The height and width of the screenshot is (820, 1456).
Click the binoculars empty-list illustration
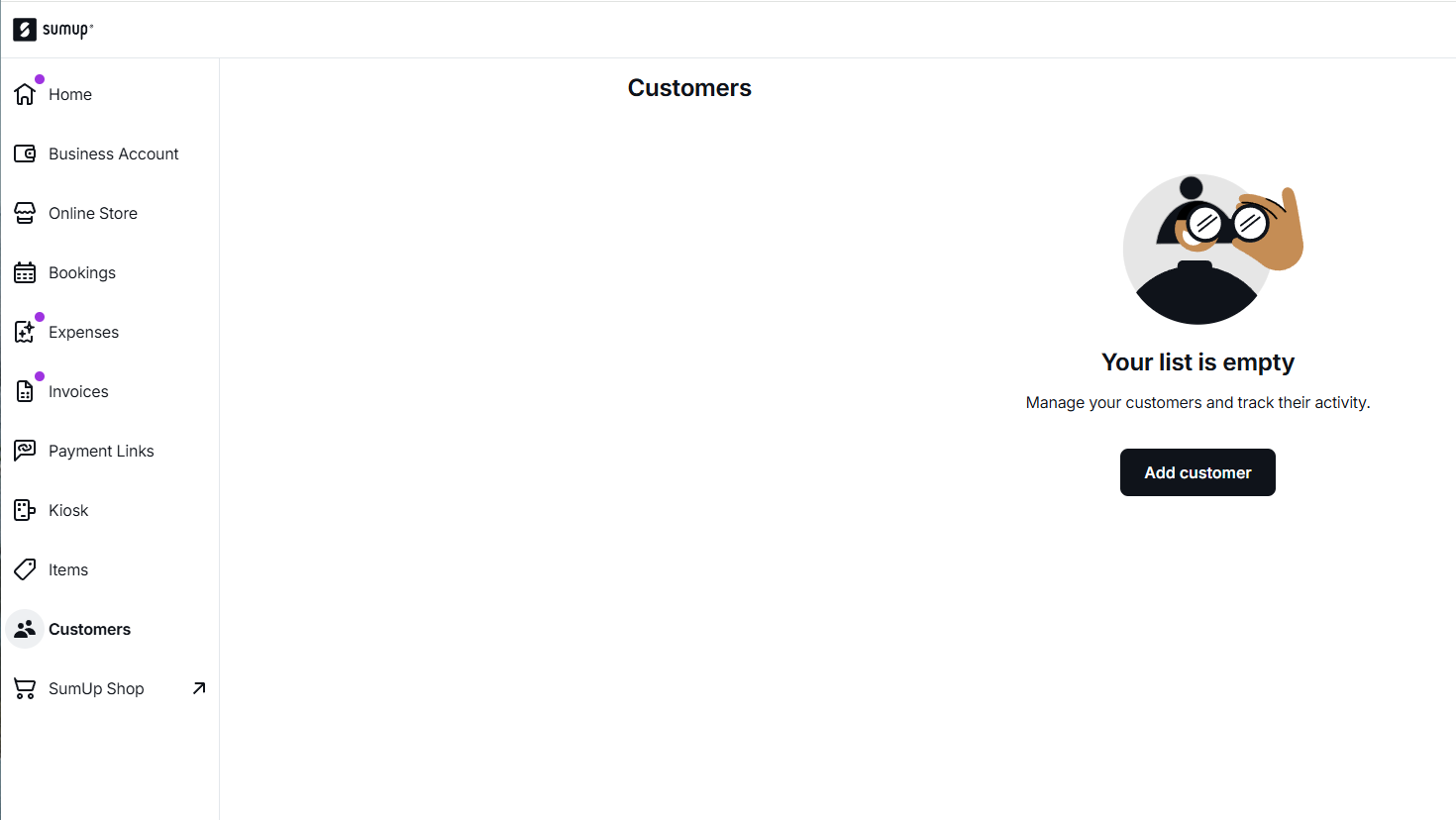click(x=1212, y=250)
